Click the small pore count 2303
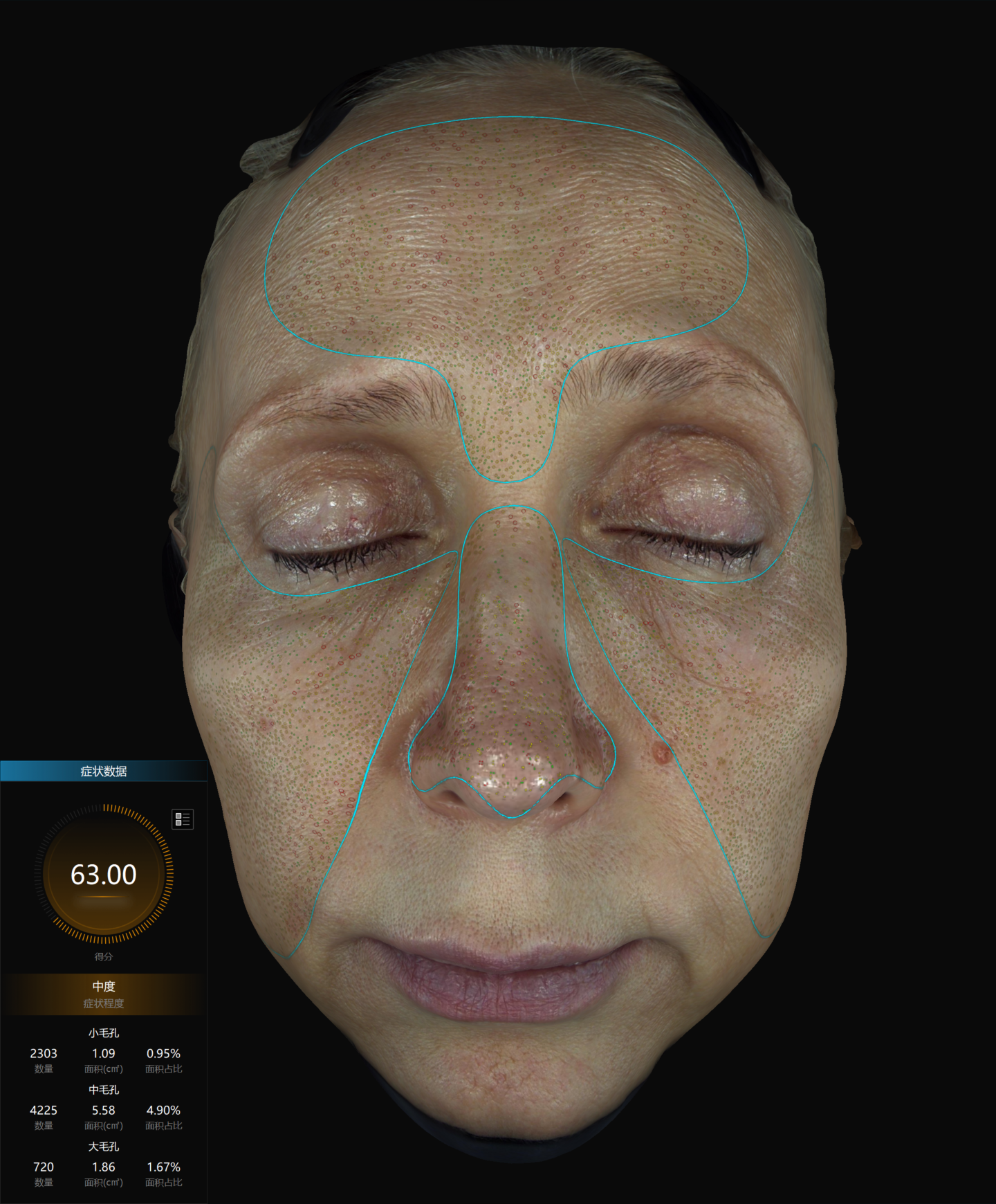Viewport: 996px width, 1204px height. [x=44, y=1053]
